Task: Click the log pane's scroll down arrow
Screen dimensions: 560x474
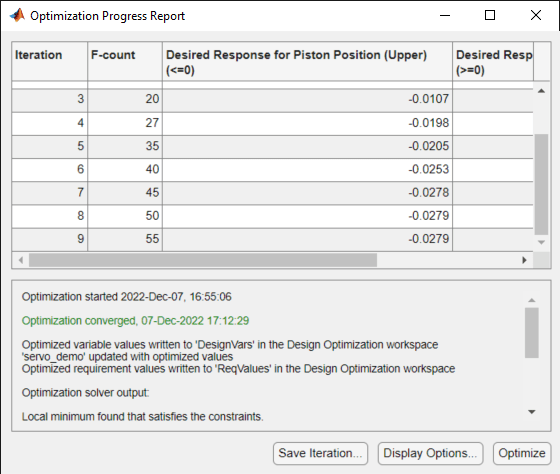Action: (x=532, y=412)
